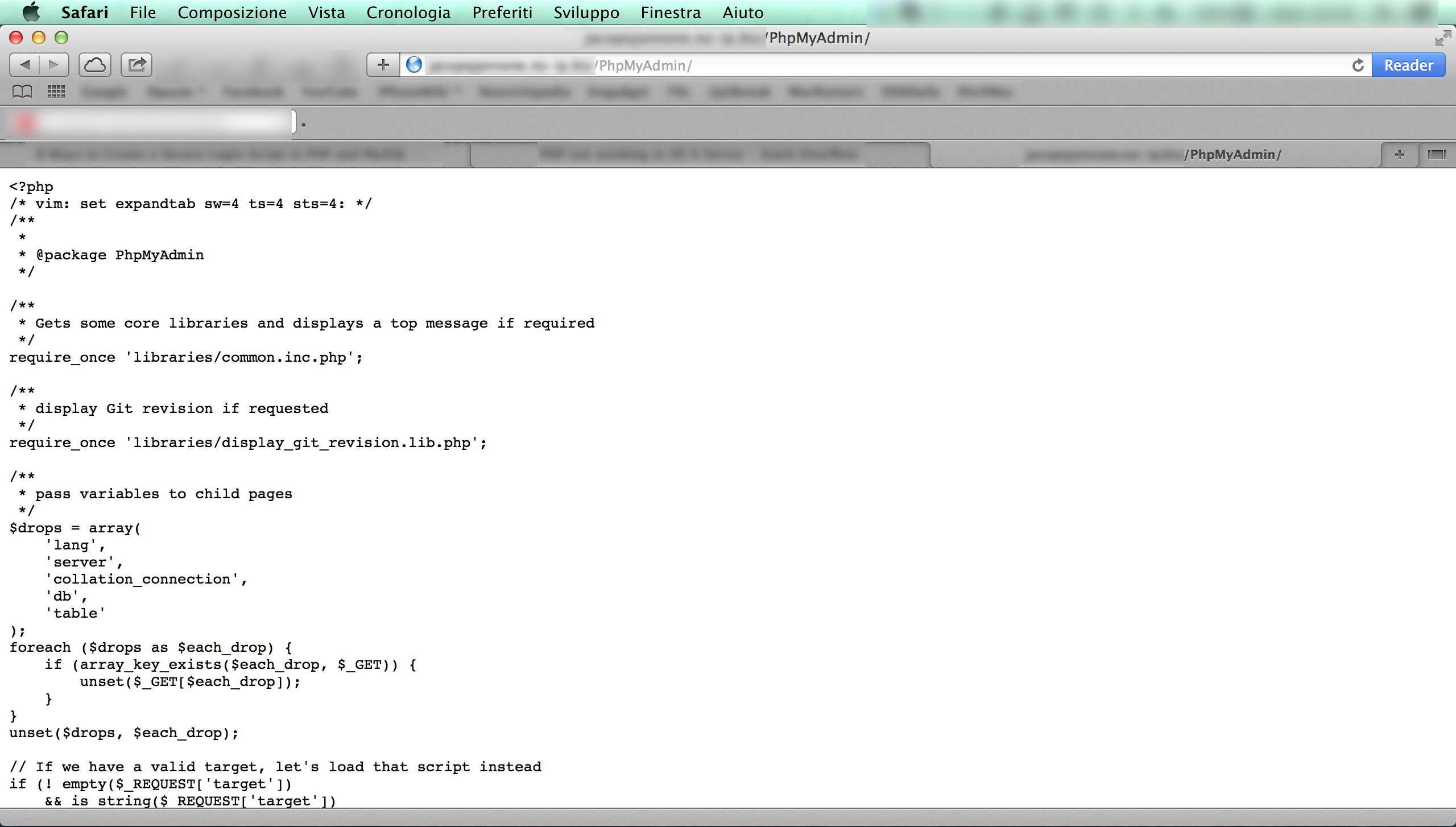Screen dimensions: 1456x827
Task: Go back with the Back arrow button
Action: pos(25,65)
